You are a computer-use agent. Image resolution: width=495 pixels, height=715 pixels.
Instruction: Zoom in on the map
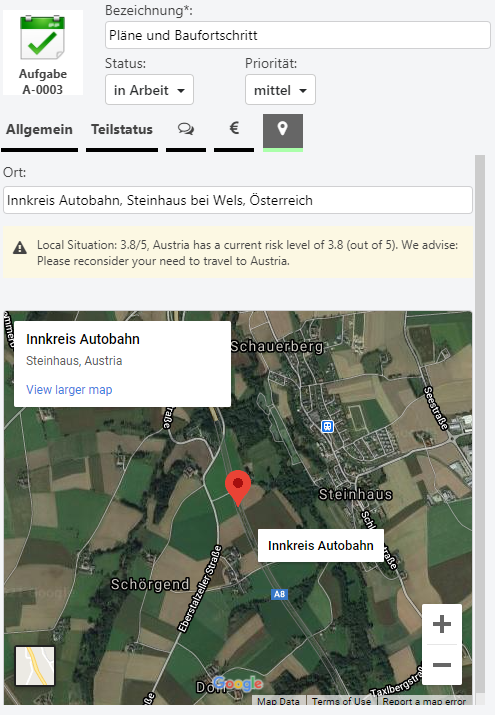(442, 624)
